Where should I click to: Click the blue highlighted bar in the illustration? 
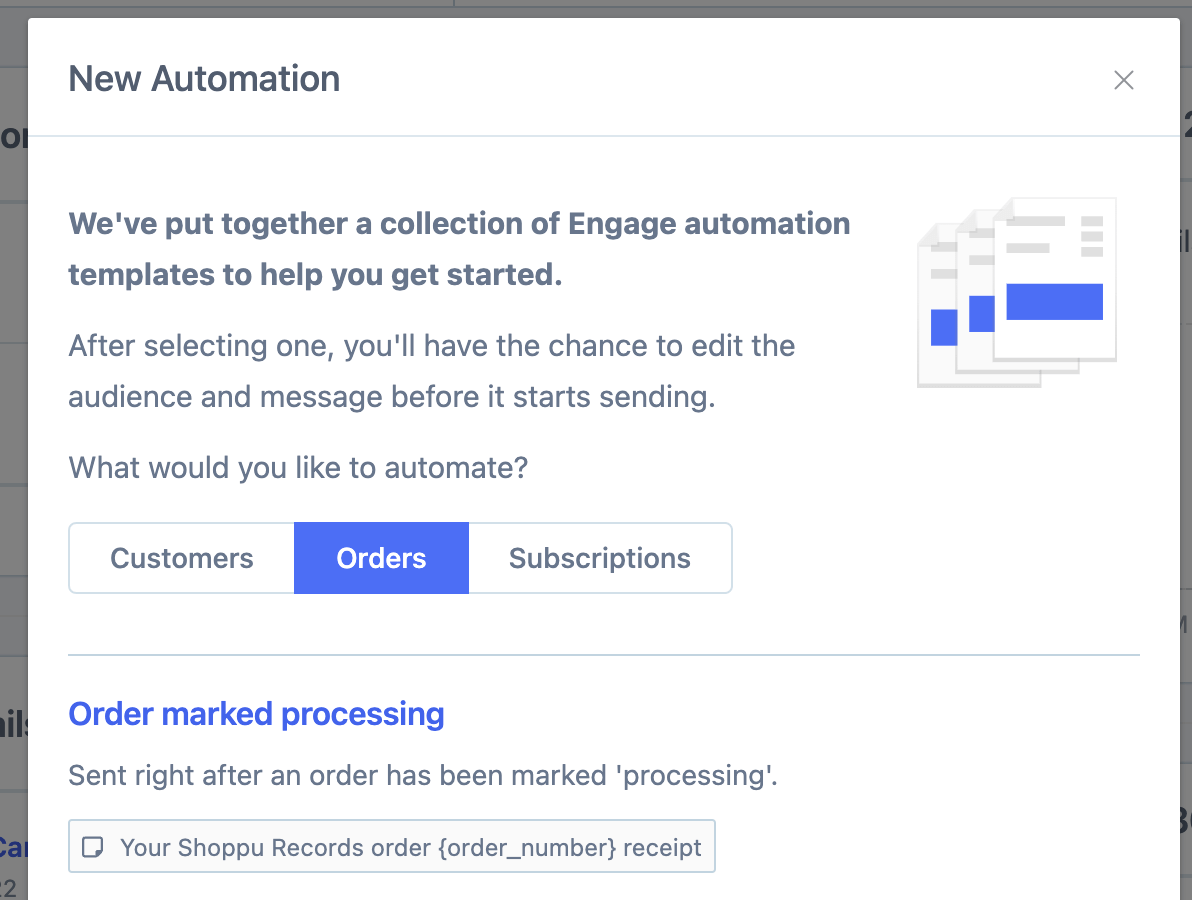1054,302
